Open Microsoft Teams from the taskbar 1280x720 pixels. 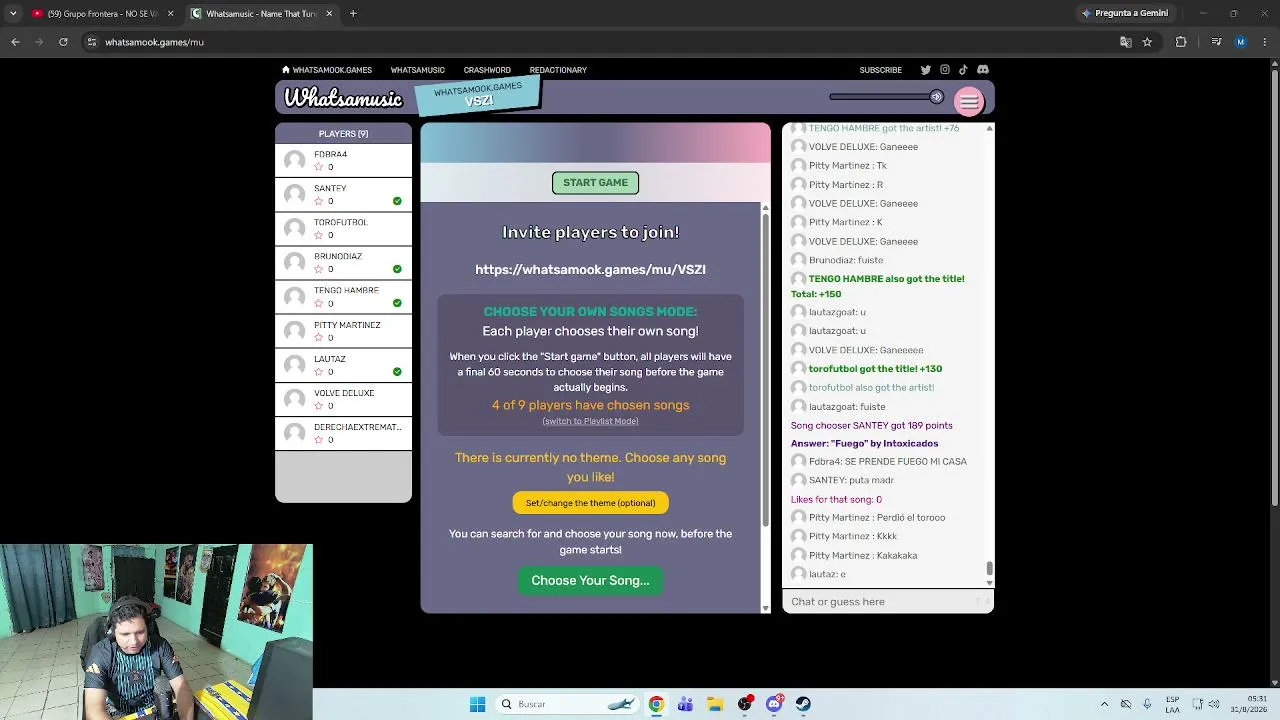685,704
